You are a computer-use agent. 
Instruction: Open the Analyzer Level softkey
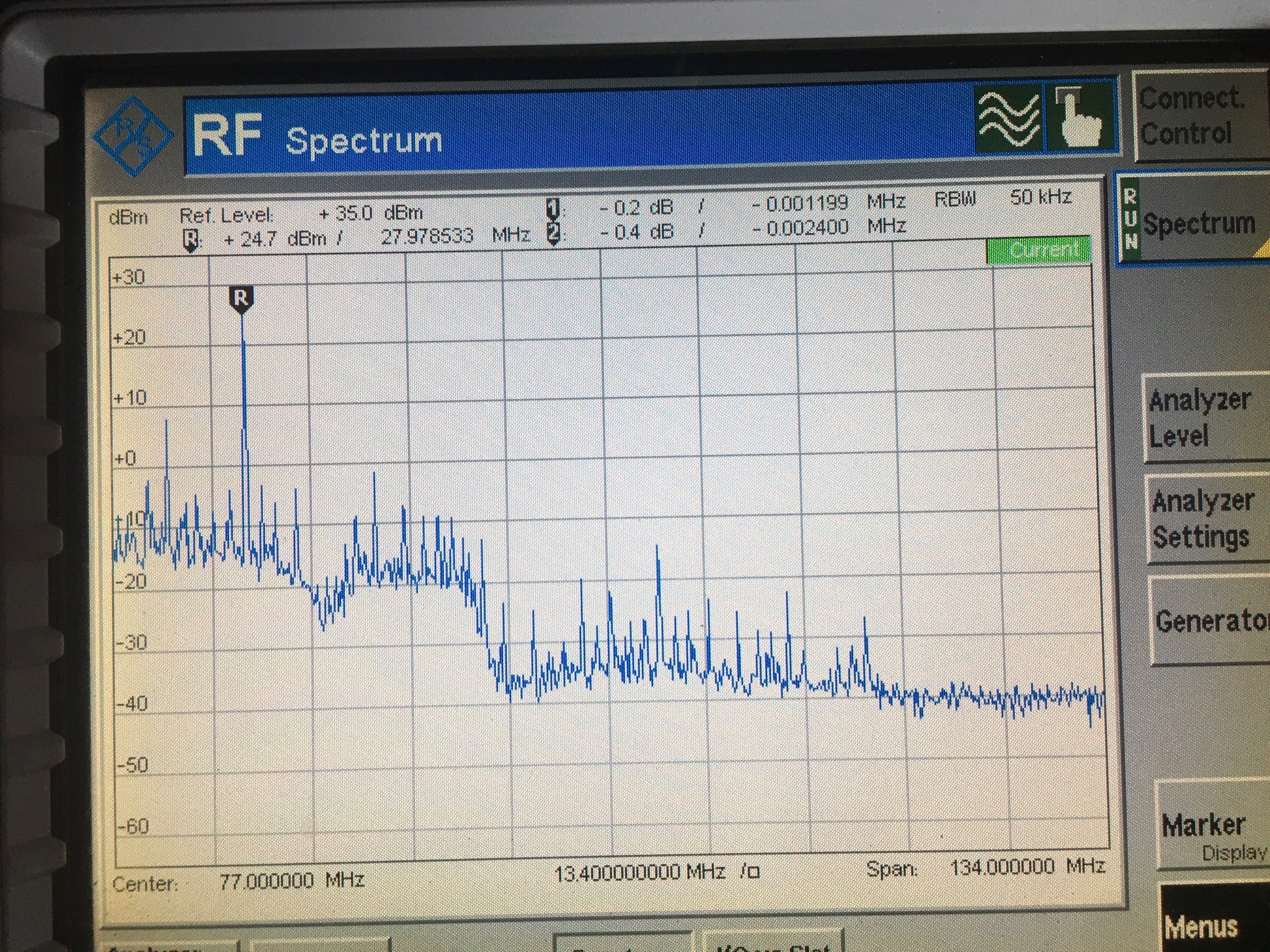click(1207, 418)
